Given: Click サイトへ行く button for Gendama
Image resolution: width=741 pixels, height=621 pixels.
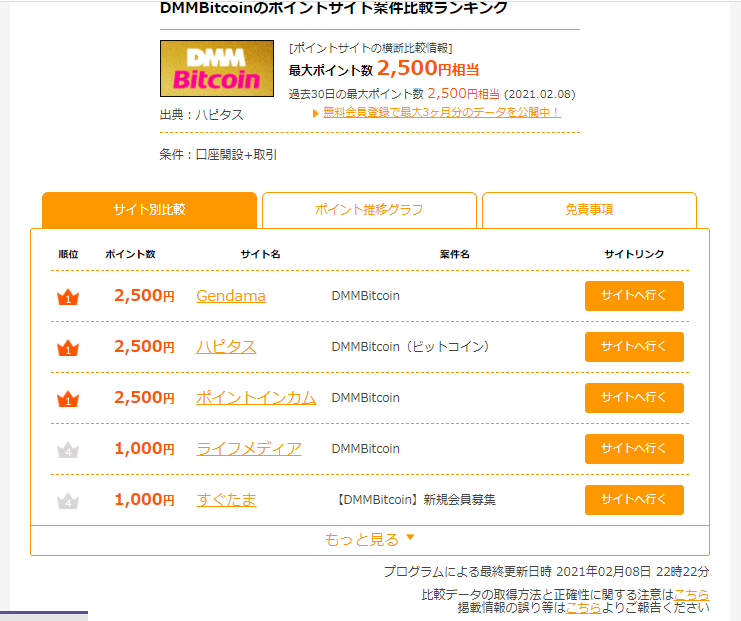Looking at the screenshot, I should 634,296.
